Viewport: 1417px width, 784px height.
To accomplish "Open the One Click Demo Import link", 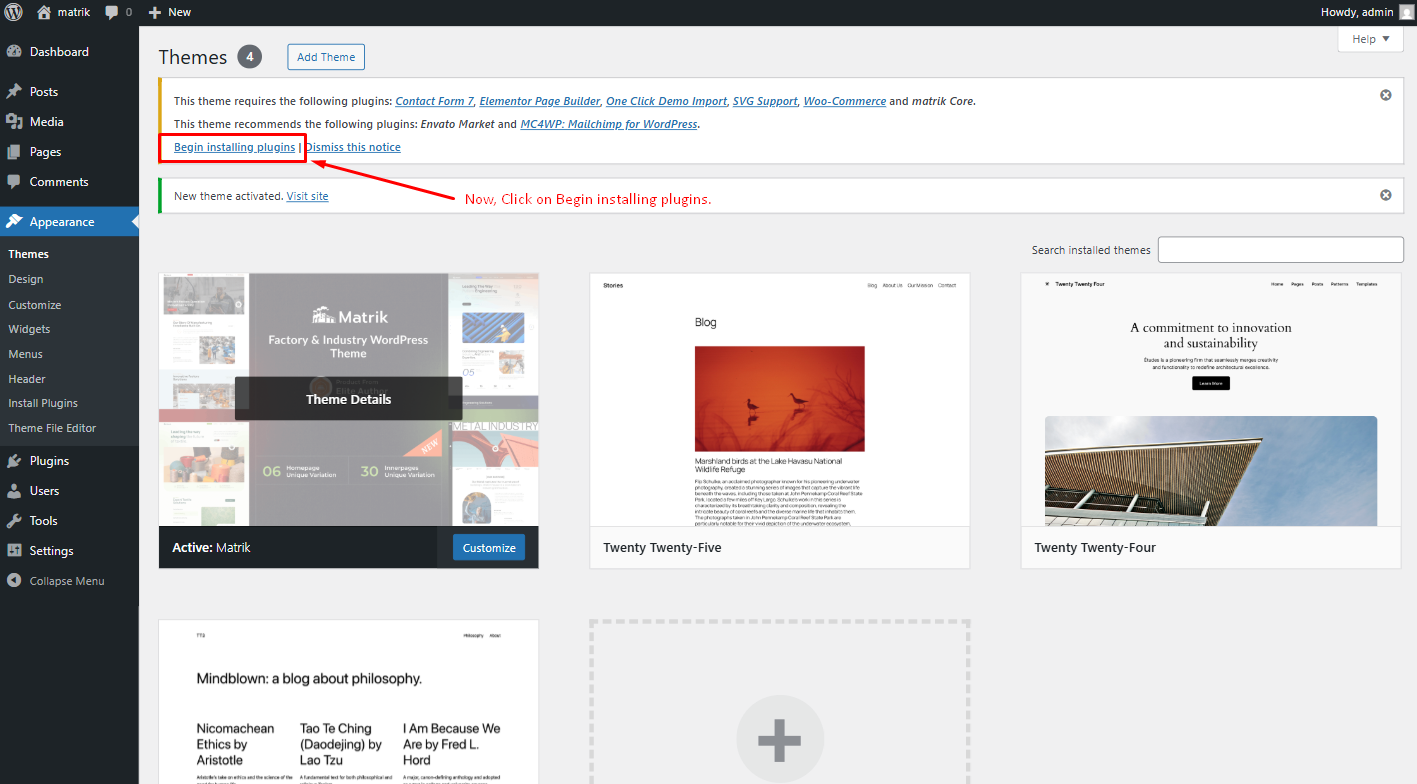I will click(x=666, y=101).
